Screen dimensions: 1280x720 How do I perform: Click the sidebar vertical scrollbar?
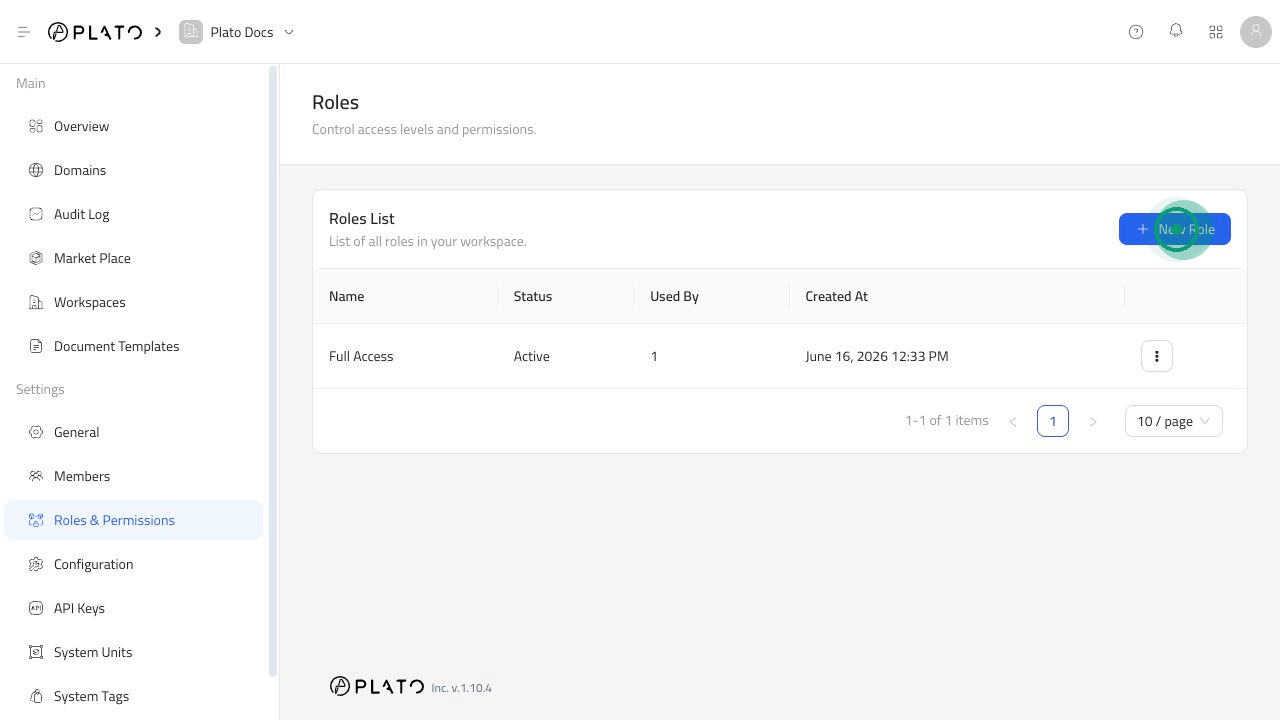click(x=273, y=372)
